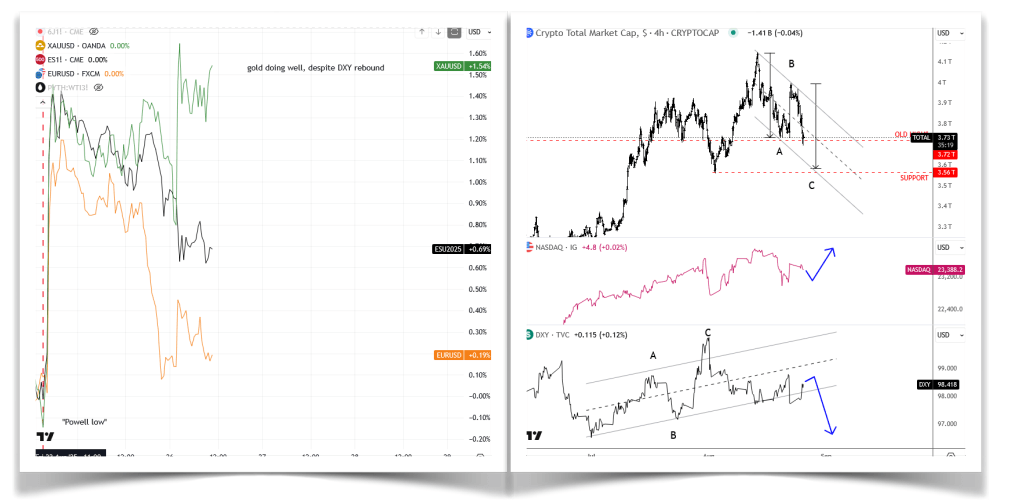Screen dimensions: 1015x500
Task: Click the ES1! red symbol icon
Action: [x=41, y=60]
